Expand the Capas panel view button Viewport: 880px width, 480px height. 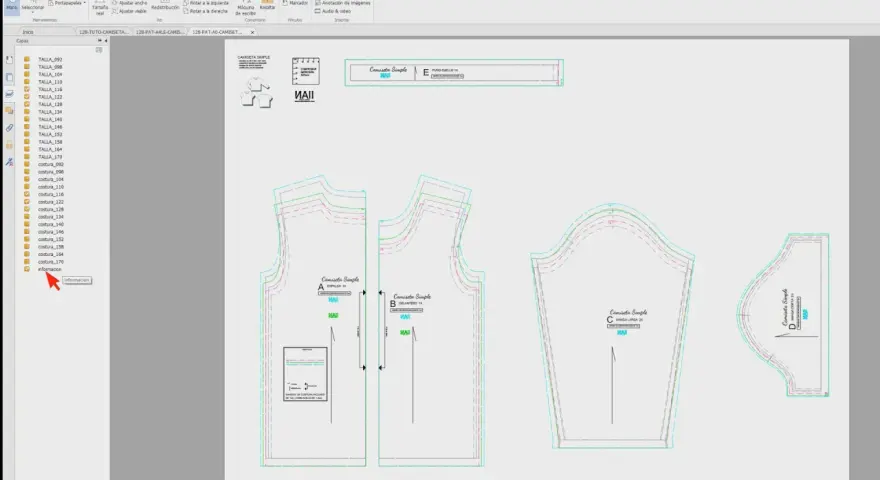point(100,40)
